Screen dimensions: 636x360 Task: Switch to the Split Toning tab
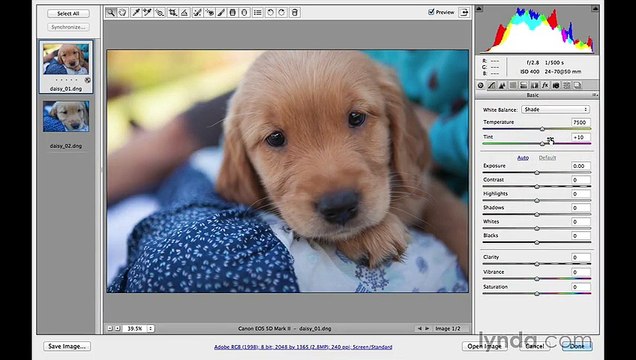click(524, 85)
